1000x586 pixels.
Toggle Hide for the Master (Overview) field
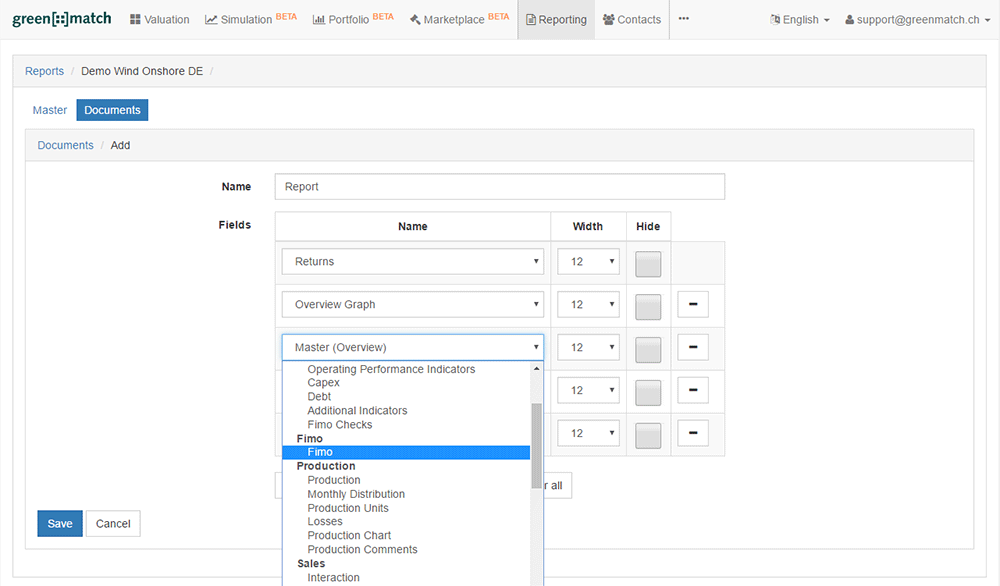(x=648, y=348)
